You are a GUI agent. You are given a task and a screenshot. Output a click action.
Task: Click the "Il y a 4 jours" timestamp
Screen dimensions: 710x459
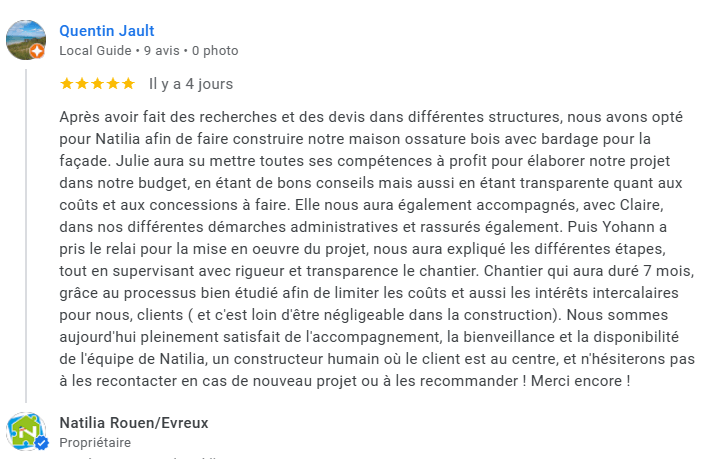click(x=191, y=84)
